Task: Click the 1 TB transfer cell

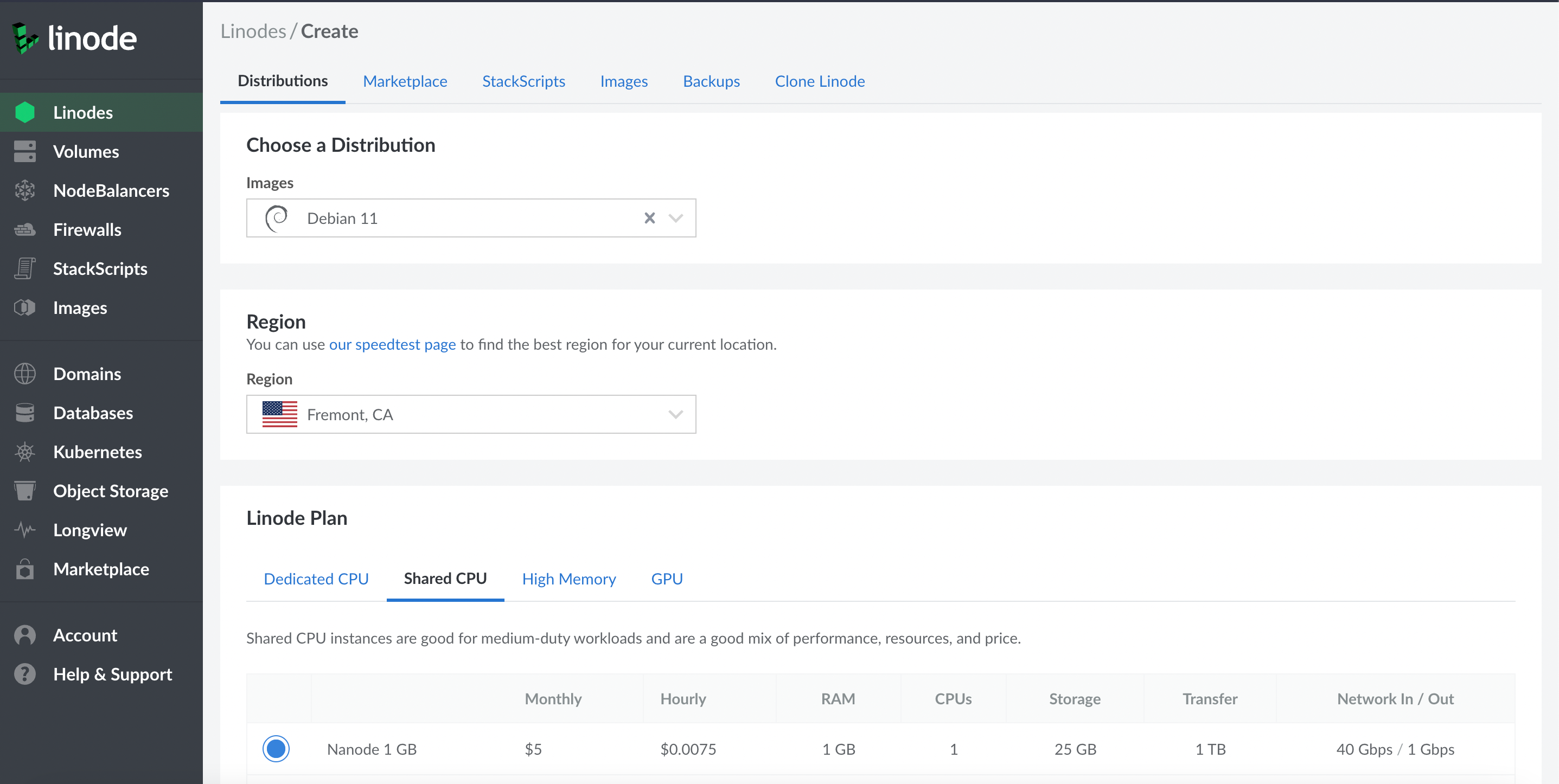Action: [1210, 749]
